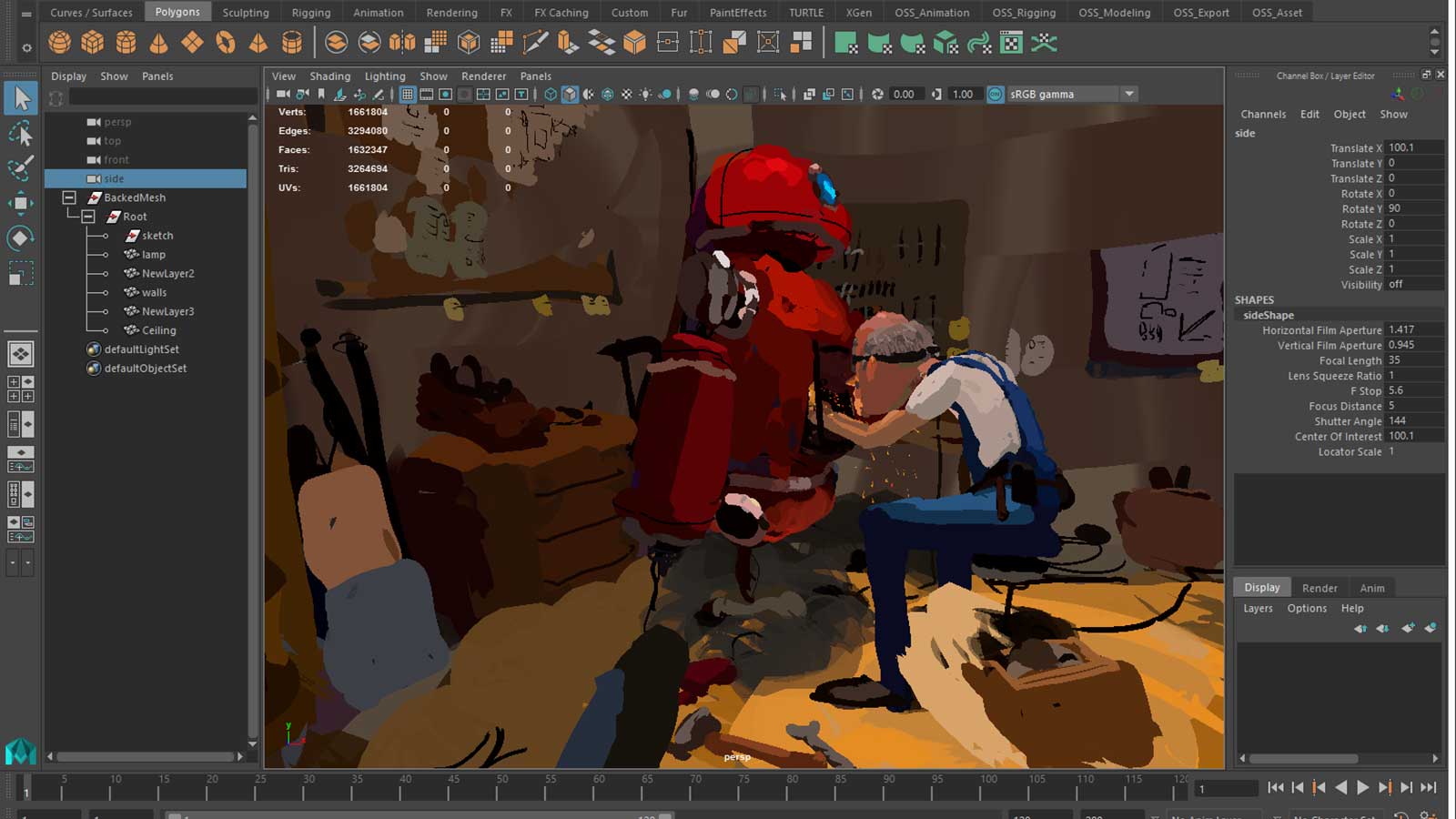
Task: Collapse the Root tree node
Action: (x=88, y=217)
